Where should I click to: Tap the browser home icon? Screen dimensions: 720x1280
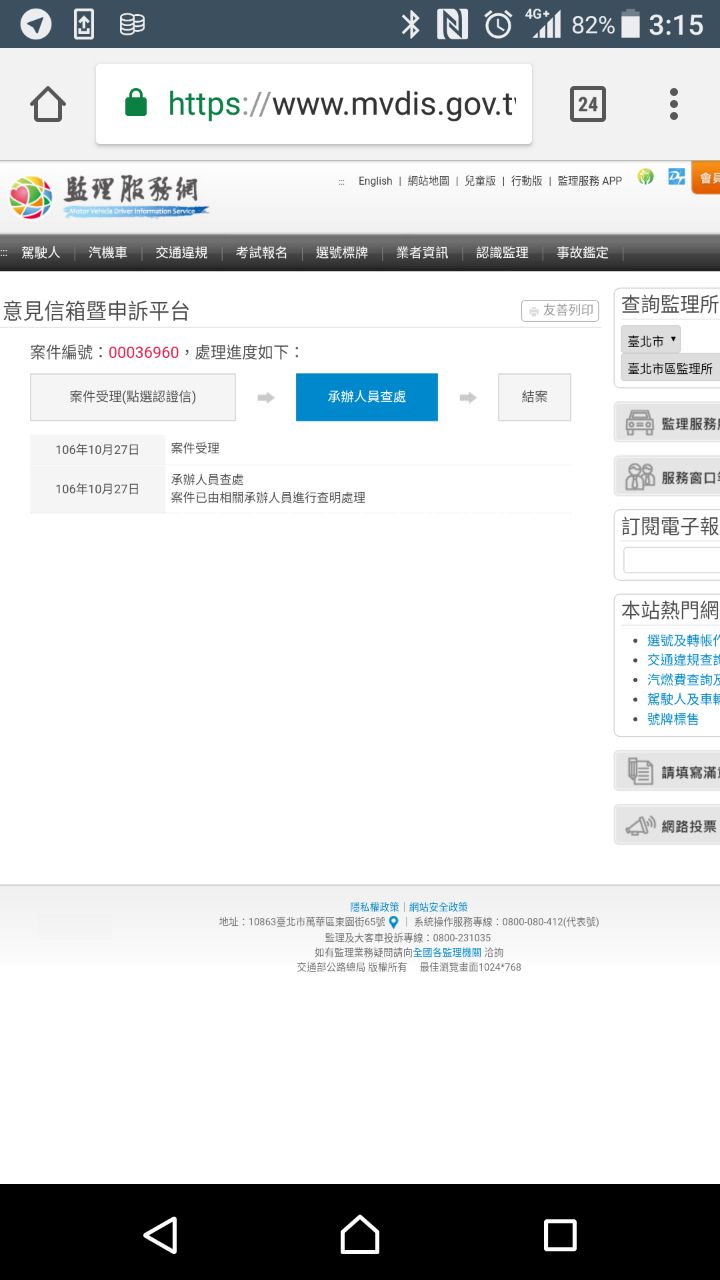(x=47, y=104)
